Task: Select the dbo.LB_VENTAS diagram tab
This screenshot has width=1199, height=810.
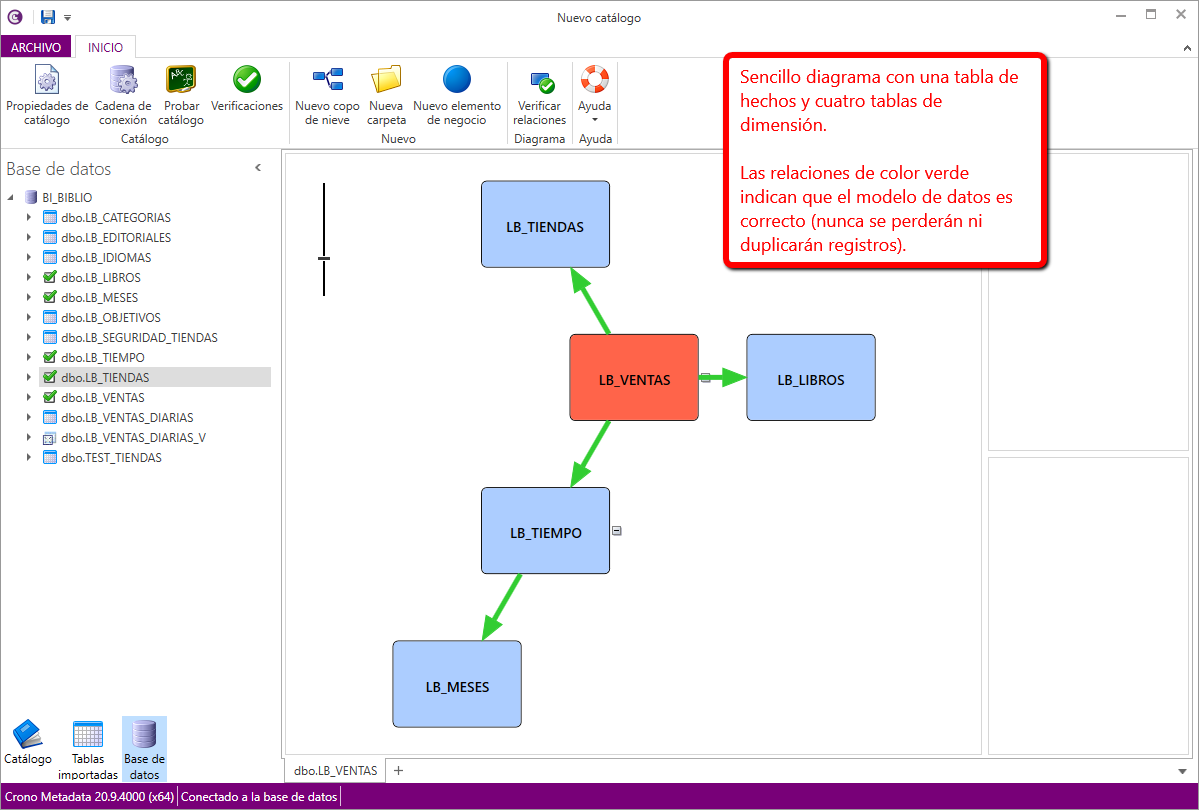Action: 336,770
